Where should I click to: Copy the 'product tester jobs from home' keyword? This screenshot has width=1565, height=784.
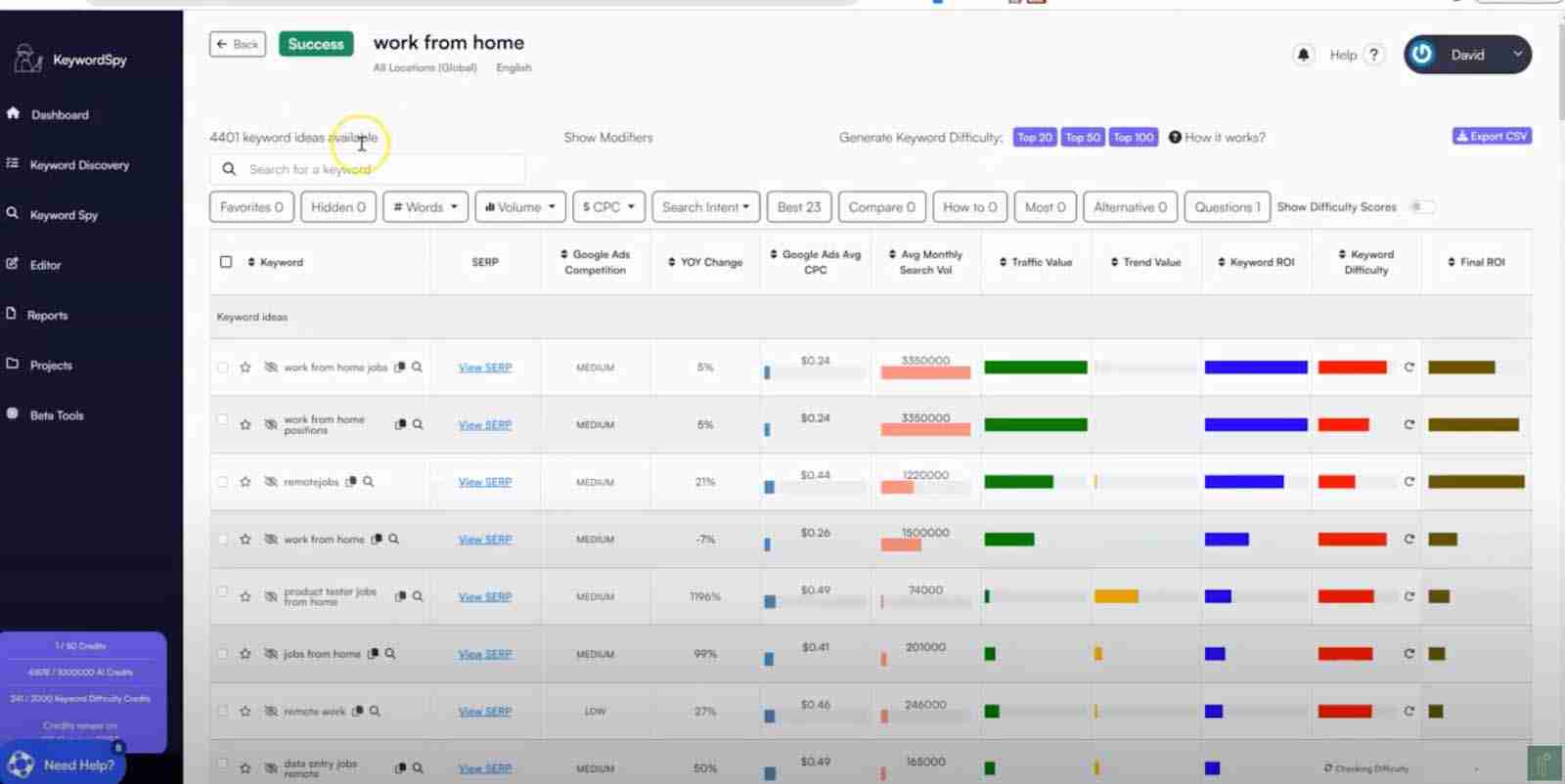point(400,596)
